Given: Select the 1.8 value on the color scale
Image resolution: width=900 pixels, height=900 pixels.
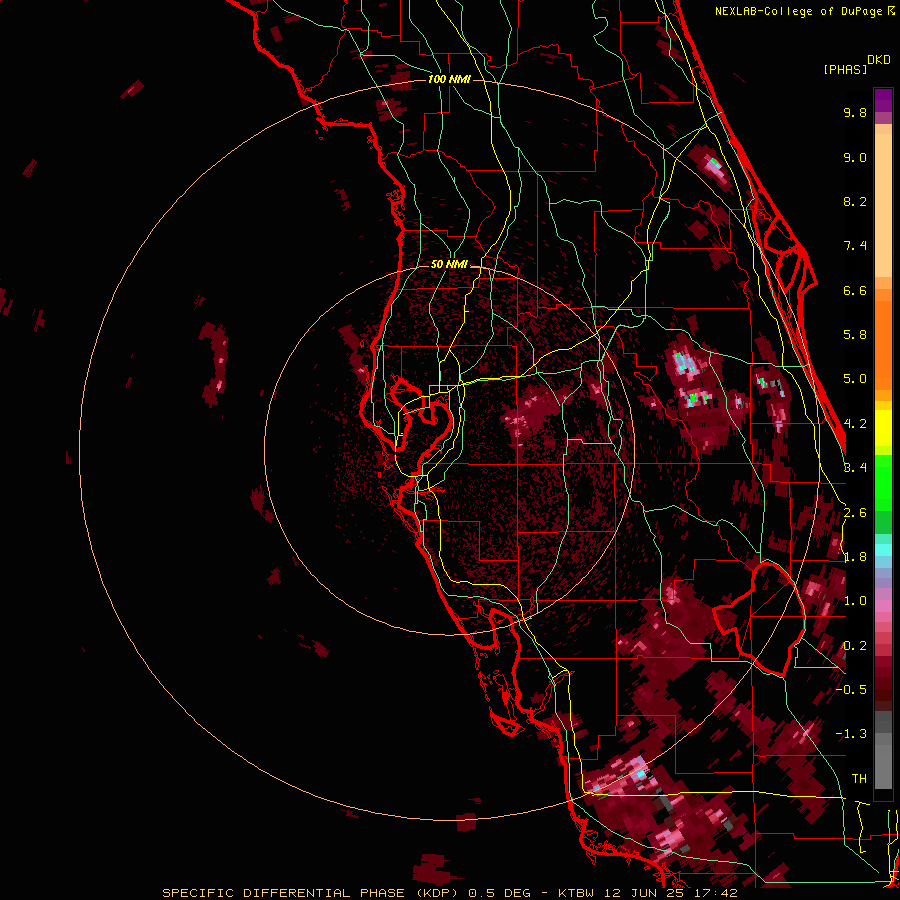Looking at the screenshot, I should pos(855,557).
